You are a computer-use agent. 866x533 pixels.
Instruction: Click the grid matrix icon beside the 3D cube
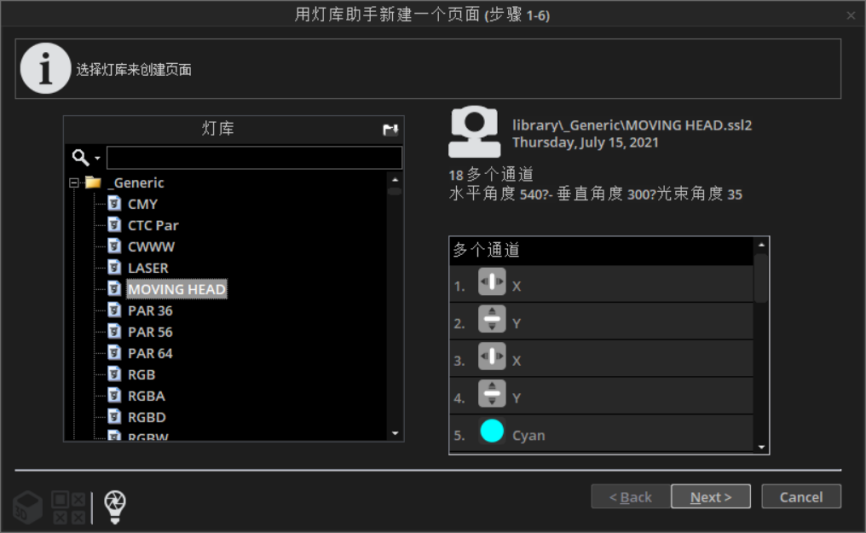[x=68, y=507]
